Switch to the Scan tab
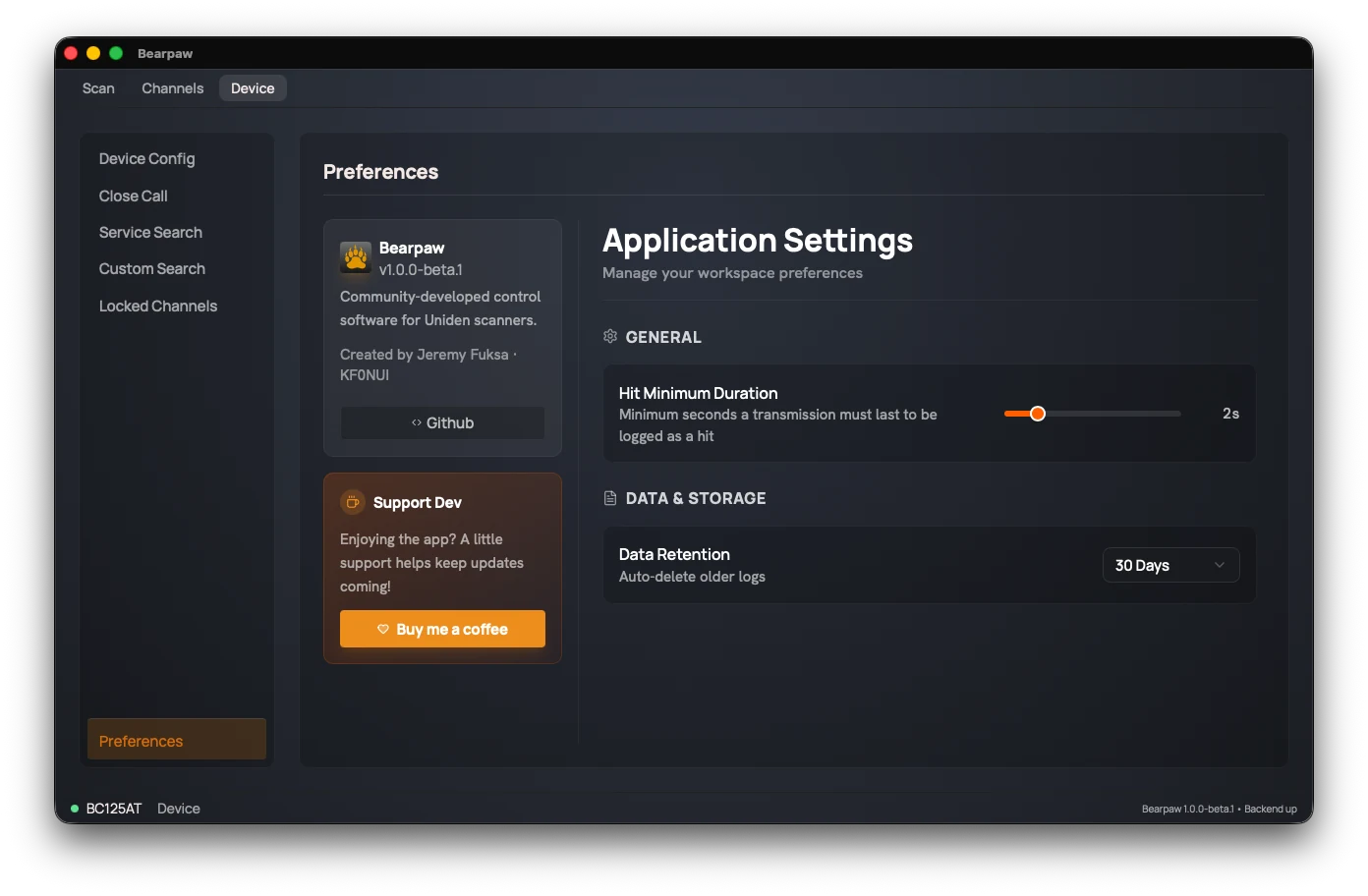This screenshot has width=1368, height=896. 98,88
